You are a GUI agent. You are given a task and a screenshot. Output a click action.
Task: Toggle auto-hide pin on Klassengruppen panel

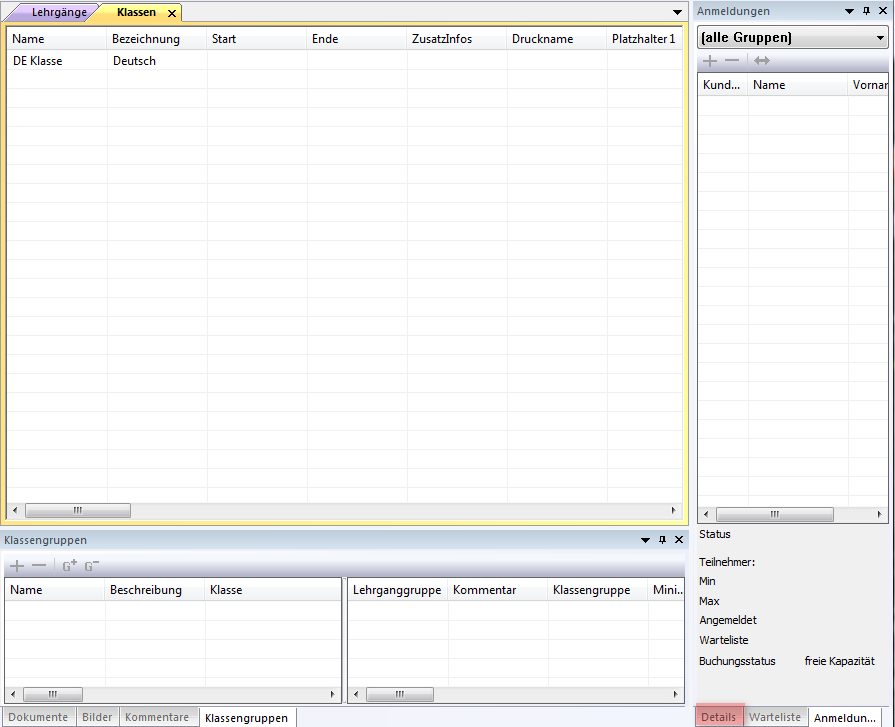(662, 540)
